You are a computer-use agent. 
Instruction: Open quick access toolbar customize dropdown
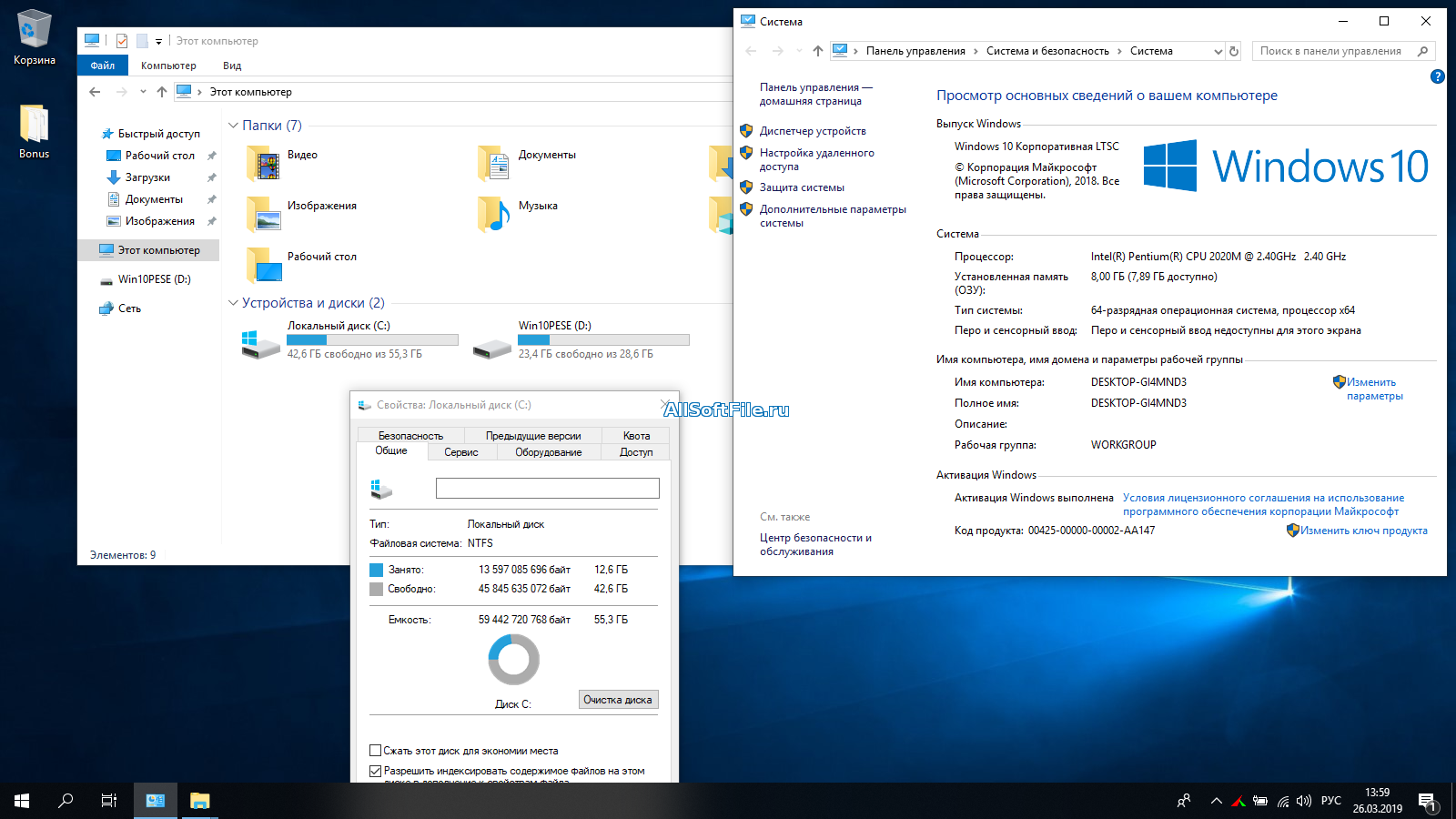158,41
